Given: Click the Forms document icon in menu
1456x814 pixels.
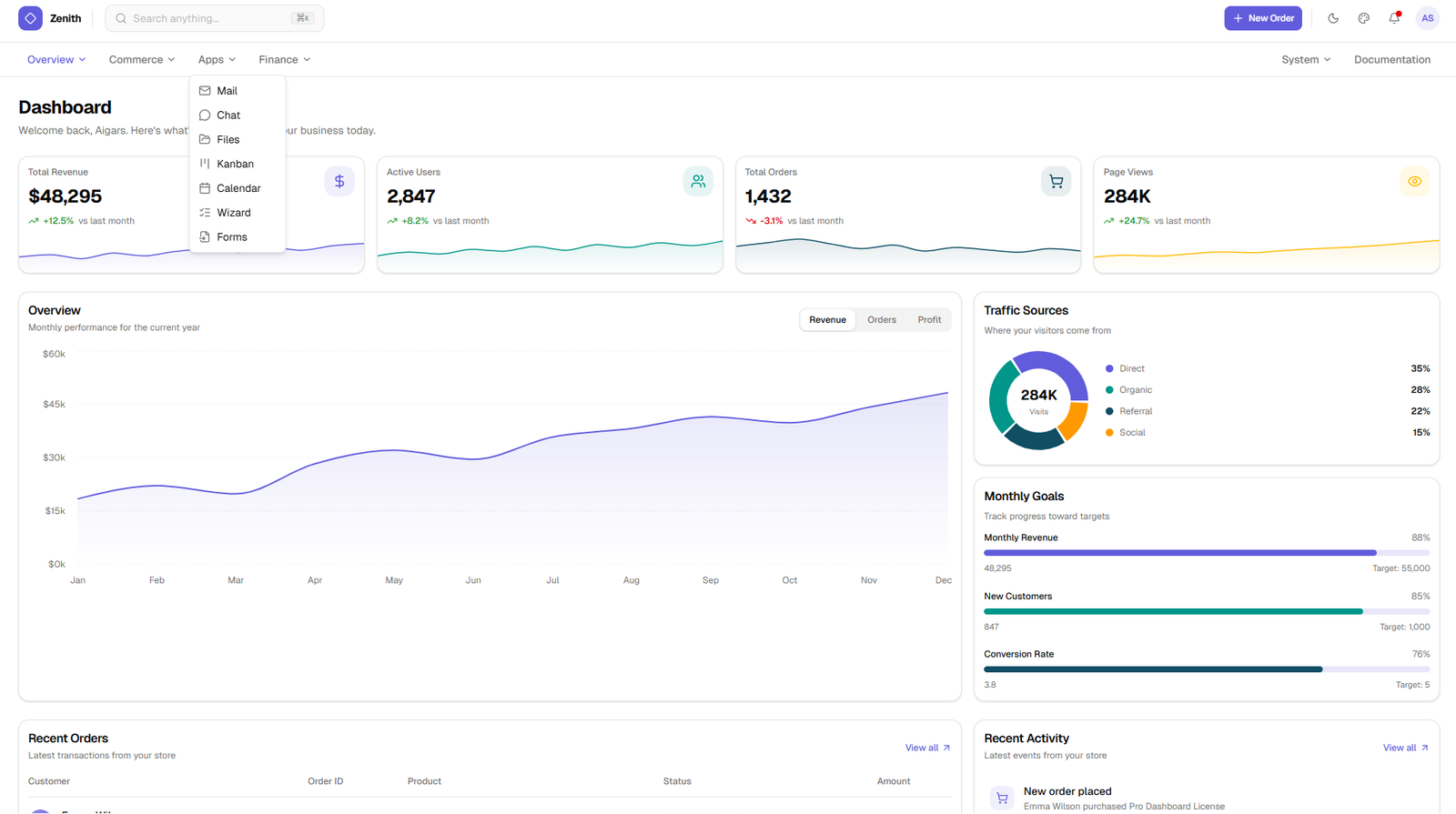Looking at the screenshot, I should (205, 236).
